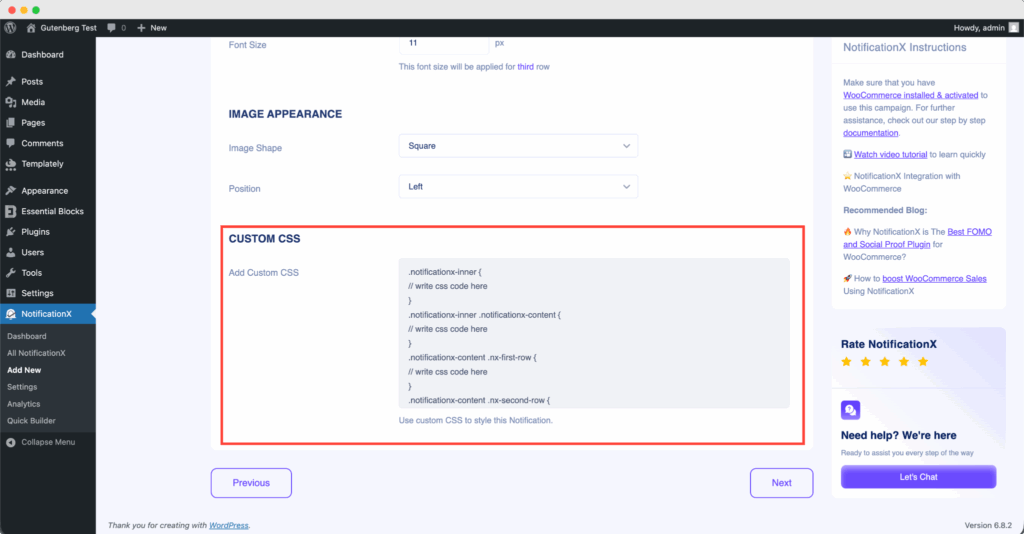Rate NotificationX with the fifth star
The height and width of the screenshot is (534, 1024).
click(923, 362)
